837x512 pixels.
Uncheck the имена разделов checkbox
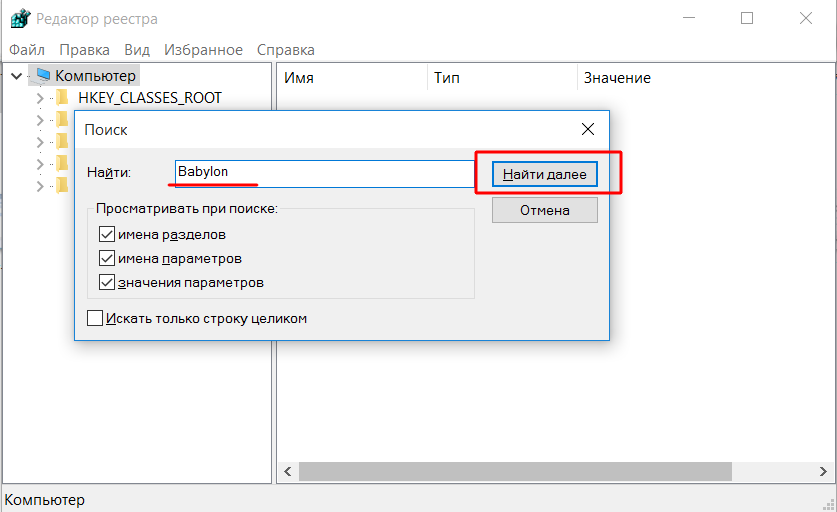[107, 234]
